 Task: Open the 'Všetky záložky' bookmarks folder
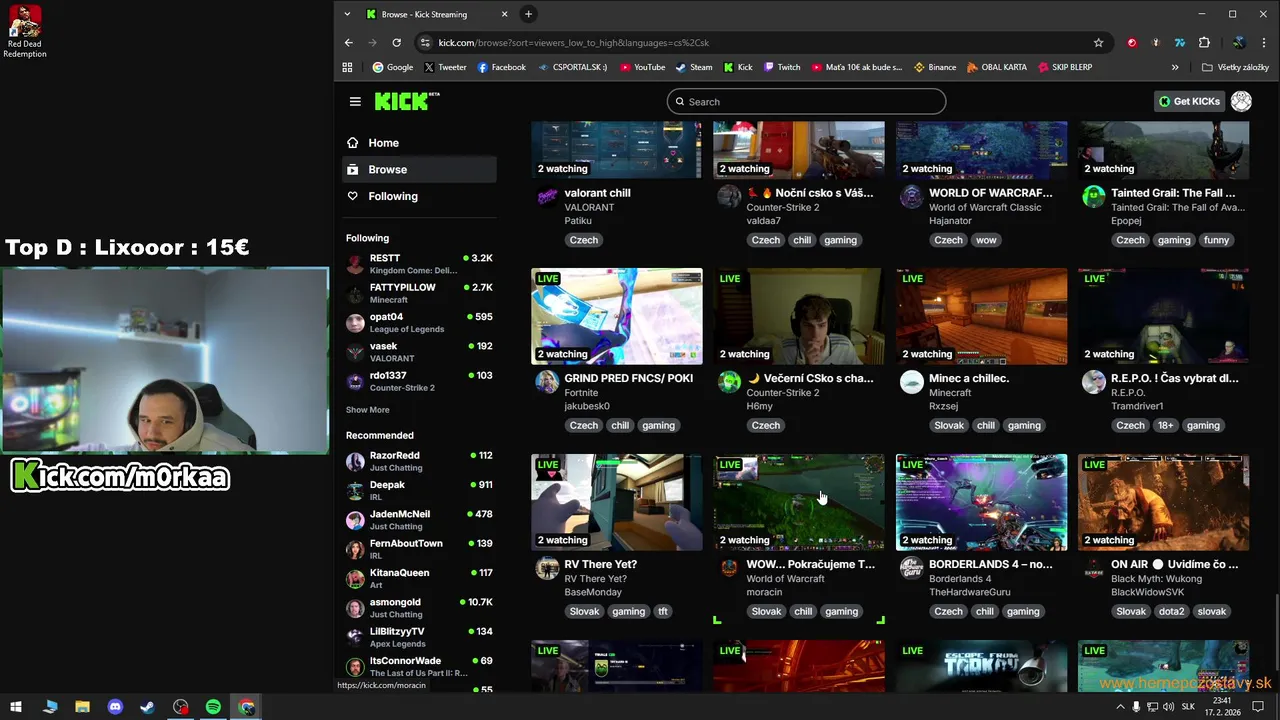[x=1235, y=67]
